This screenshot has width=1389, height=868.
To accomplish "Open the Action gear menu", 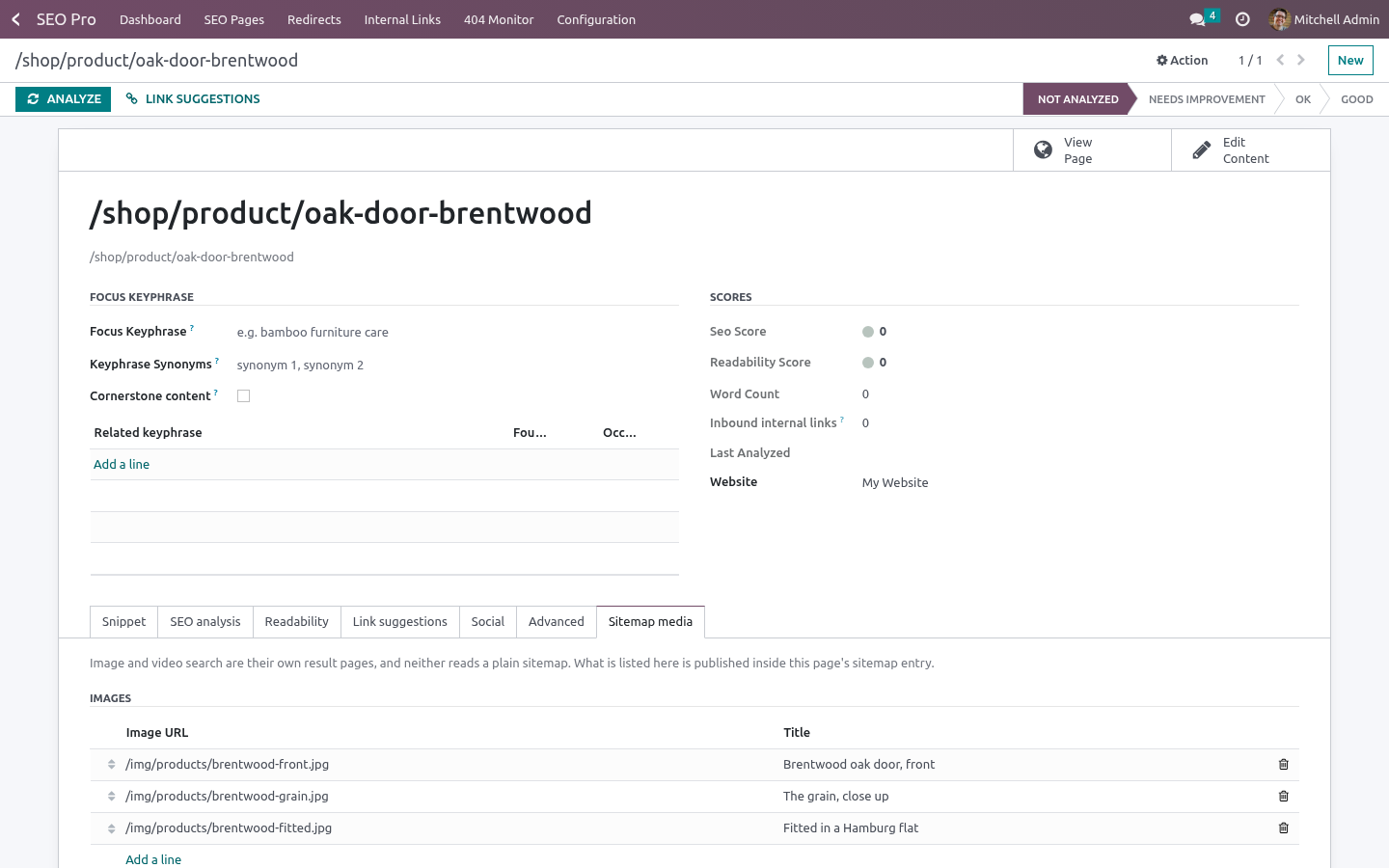I will 1182,60.
